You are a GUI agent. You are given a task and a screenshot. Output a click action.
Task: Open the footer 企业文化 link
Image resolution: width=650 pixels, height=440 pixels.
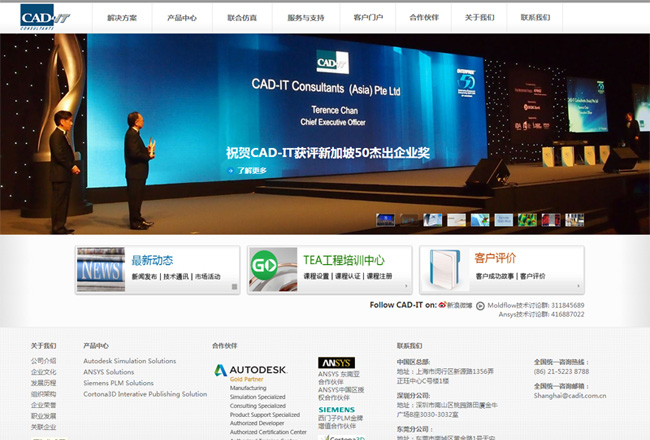[x=44, y=372]
